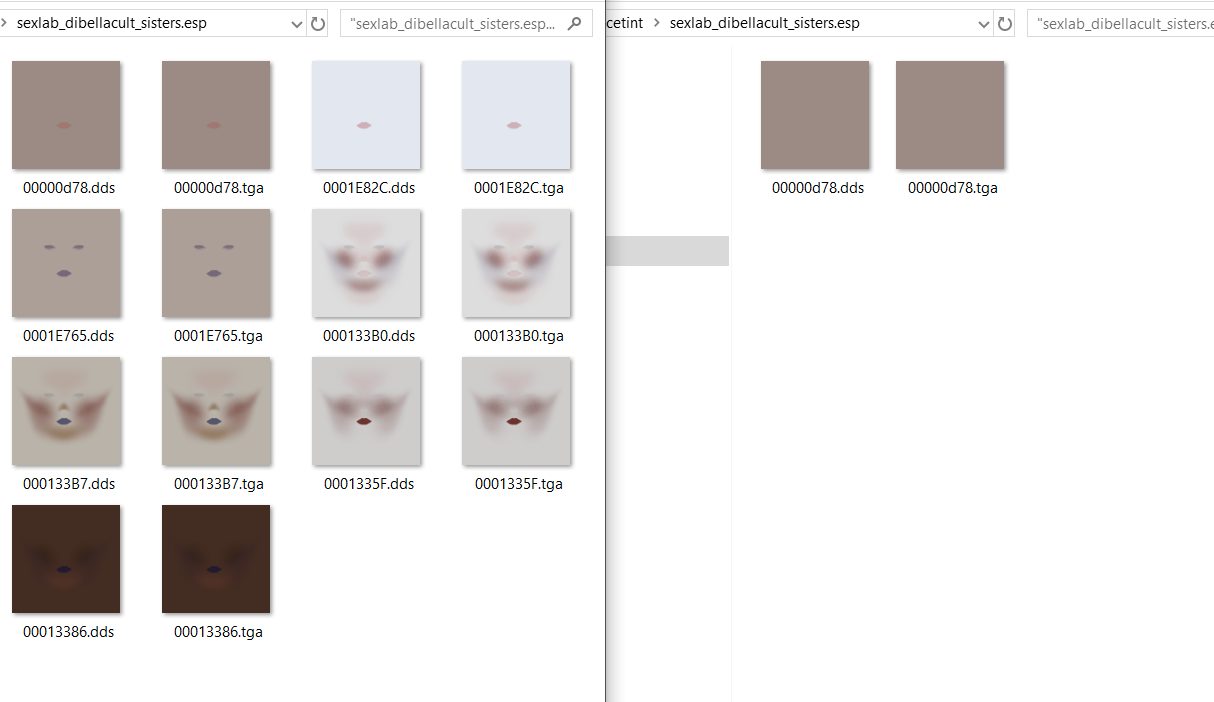The height and width of the screenshot is (702, 1214).
Task: Click the left window search box
Action: pos(466,23)
